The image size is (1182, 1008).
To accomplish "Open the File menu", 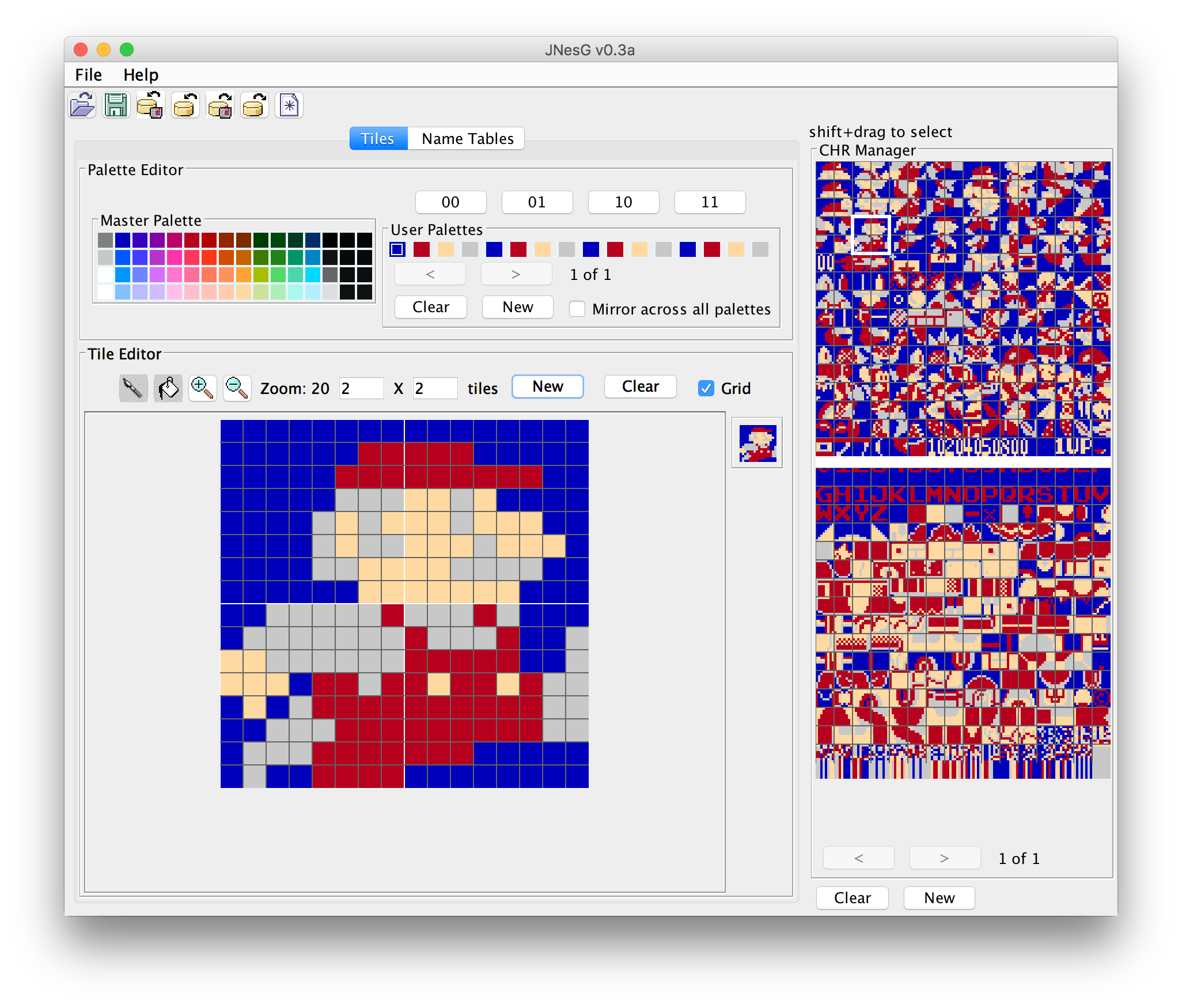I will pyautogui.click(x=88, y=75).
